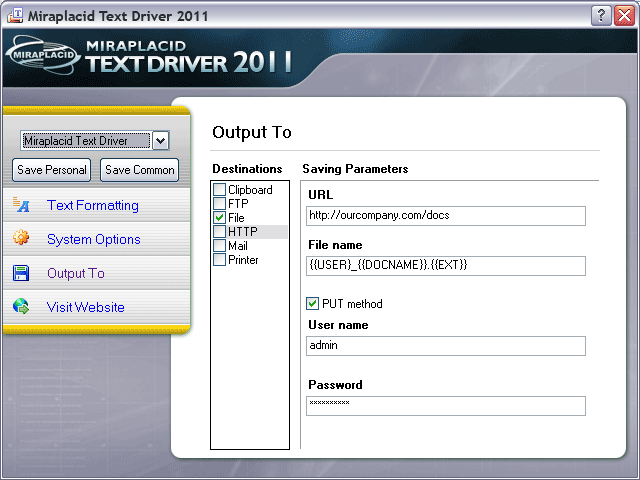Enable the Clipboard destination checkbox

click(x=220, y=189)
